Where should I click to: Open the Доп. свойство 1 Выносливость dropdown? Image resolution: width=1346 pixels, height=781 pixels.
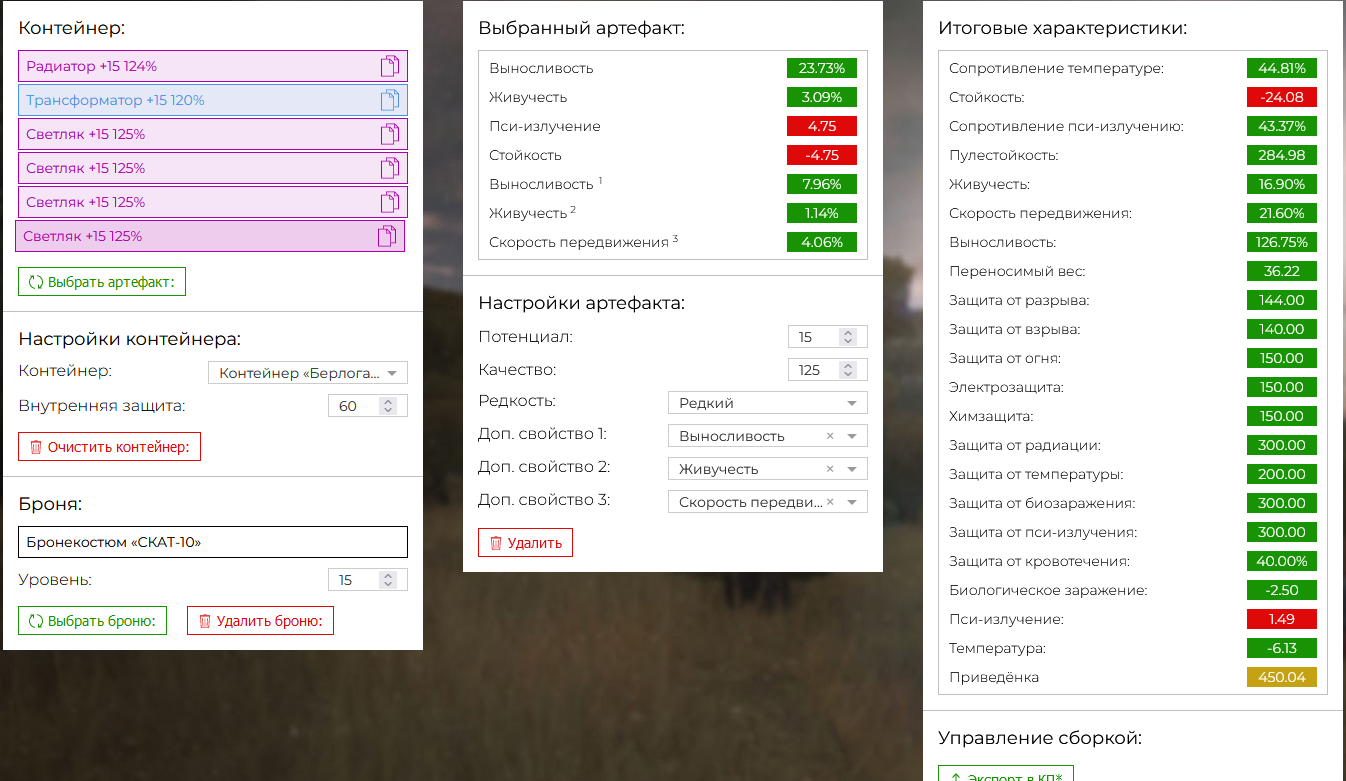click(768, 436)
